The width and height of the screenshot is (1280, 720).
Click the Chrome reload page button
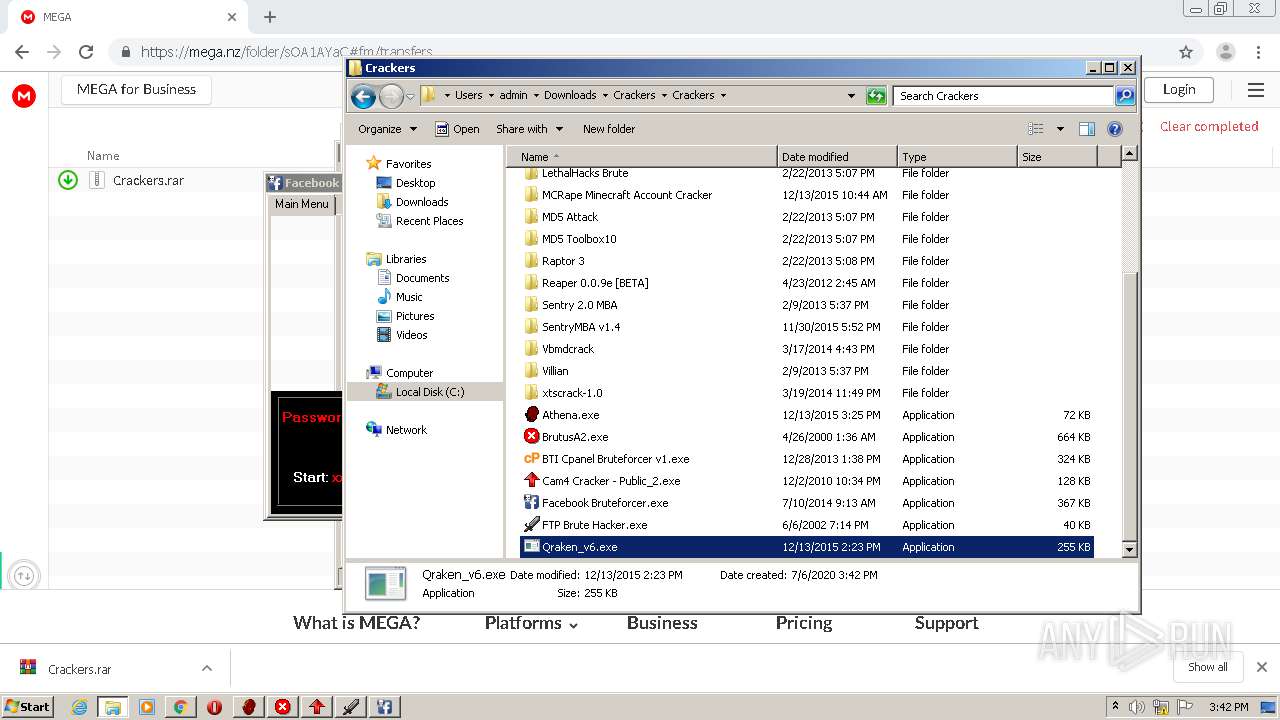pyautogui.click(x=86, y=52)
